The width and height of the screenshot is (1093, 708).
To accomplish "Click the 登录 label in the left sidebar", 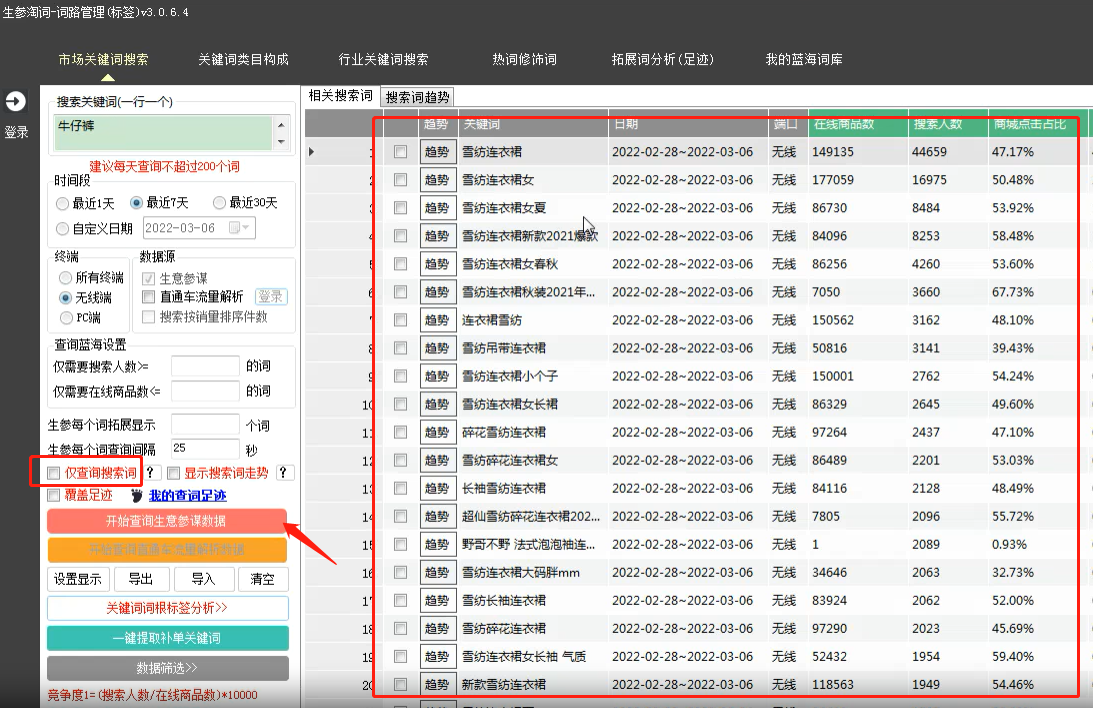I will coord(16,132).
